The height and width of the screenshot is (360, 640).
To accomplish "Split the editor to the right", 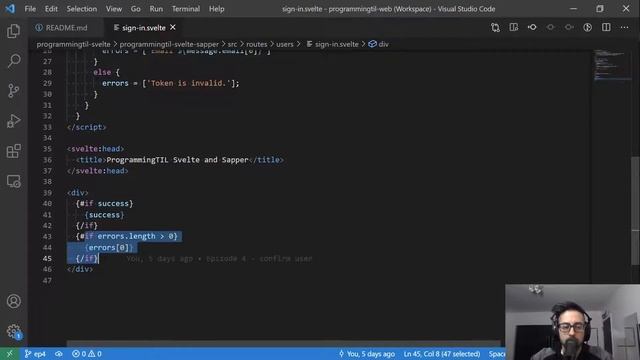I will (x=606, y=27).
